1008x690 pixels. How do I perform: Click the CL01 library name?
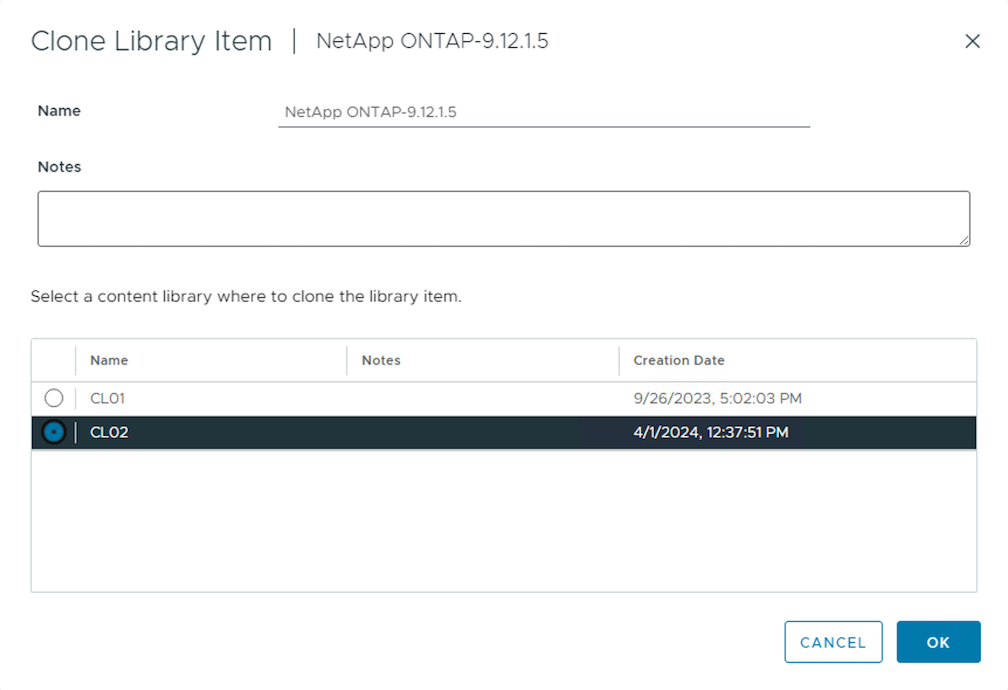(x=108, y=399)
